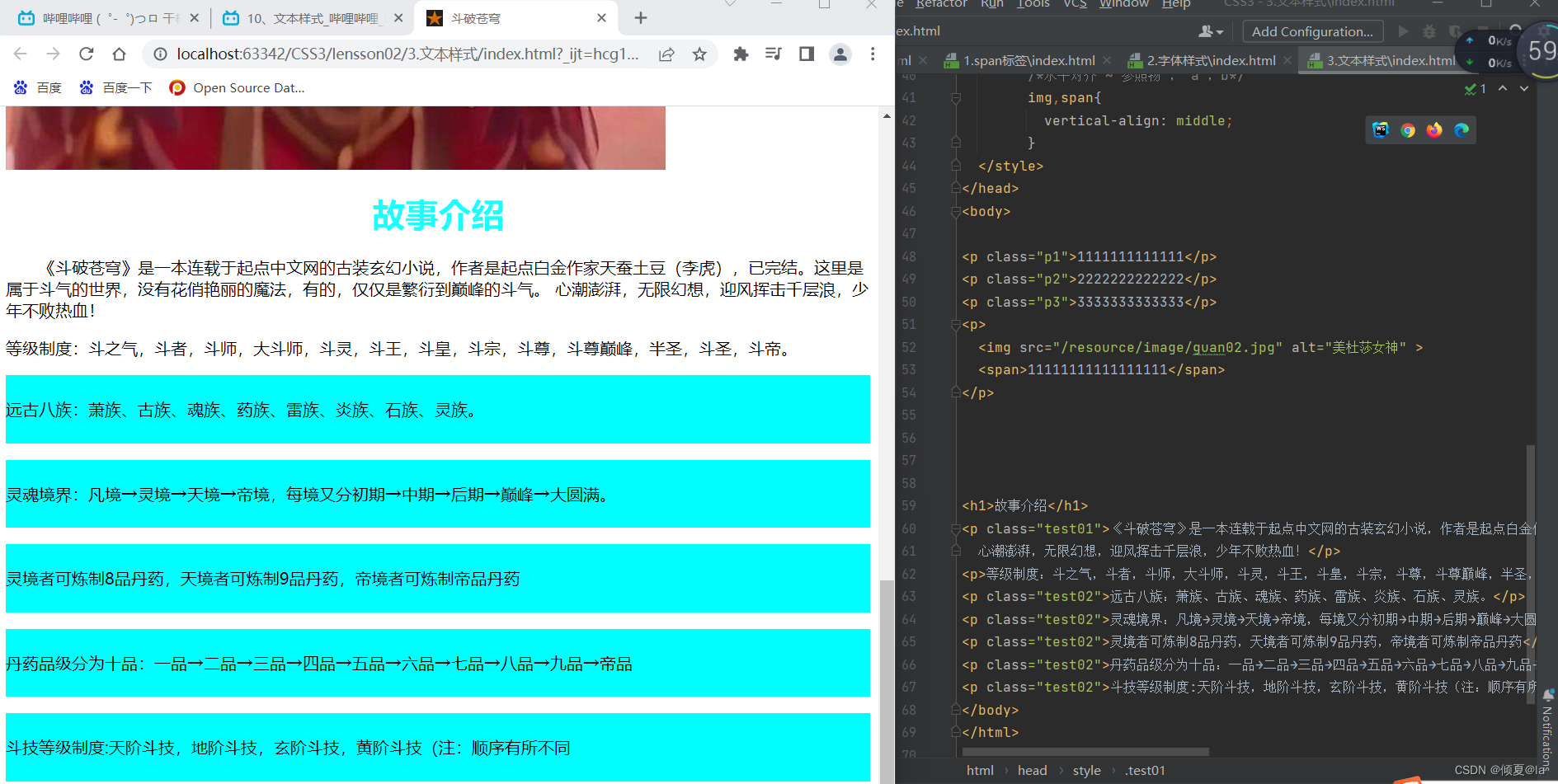This screenshot has width=1558, height=784.
Task: Open the VCS menu in WebStorm
Action: point(1075,4)
